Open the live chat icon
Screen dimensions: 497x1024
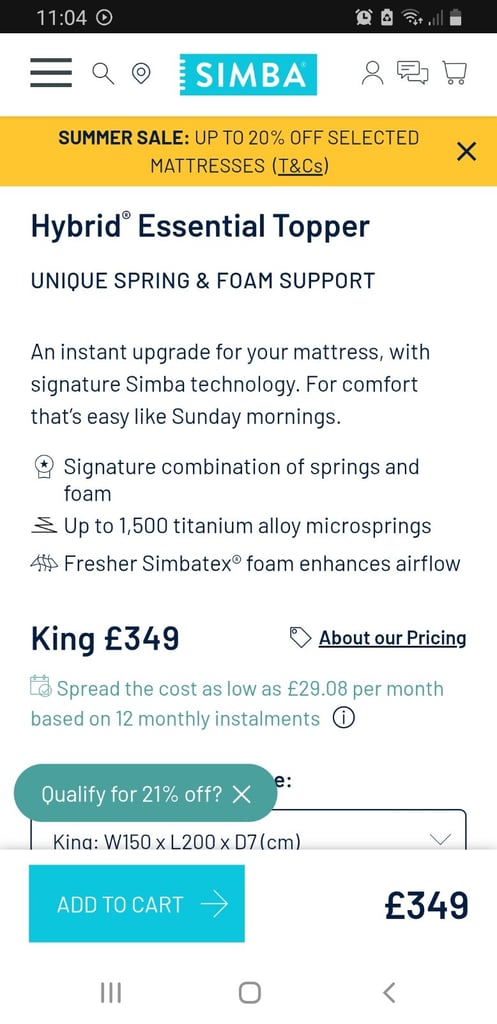tap(413, 72)
